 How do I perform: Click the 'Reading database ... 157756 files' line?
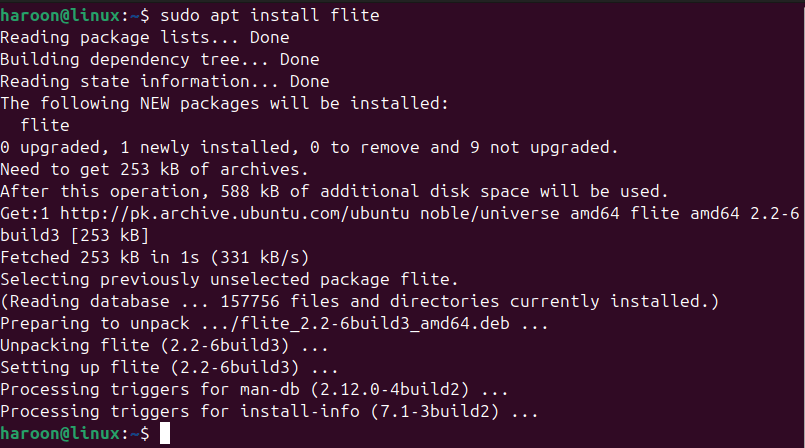(x=359, y=301)
